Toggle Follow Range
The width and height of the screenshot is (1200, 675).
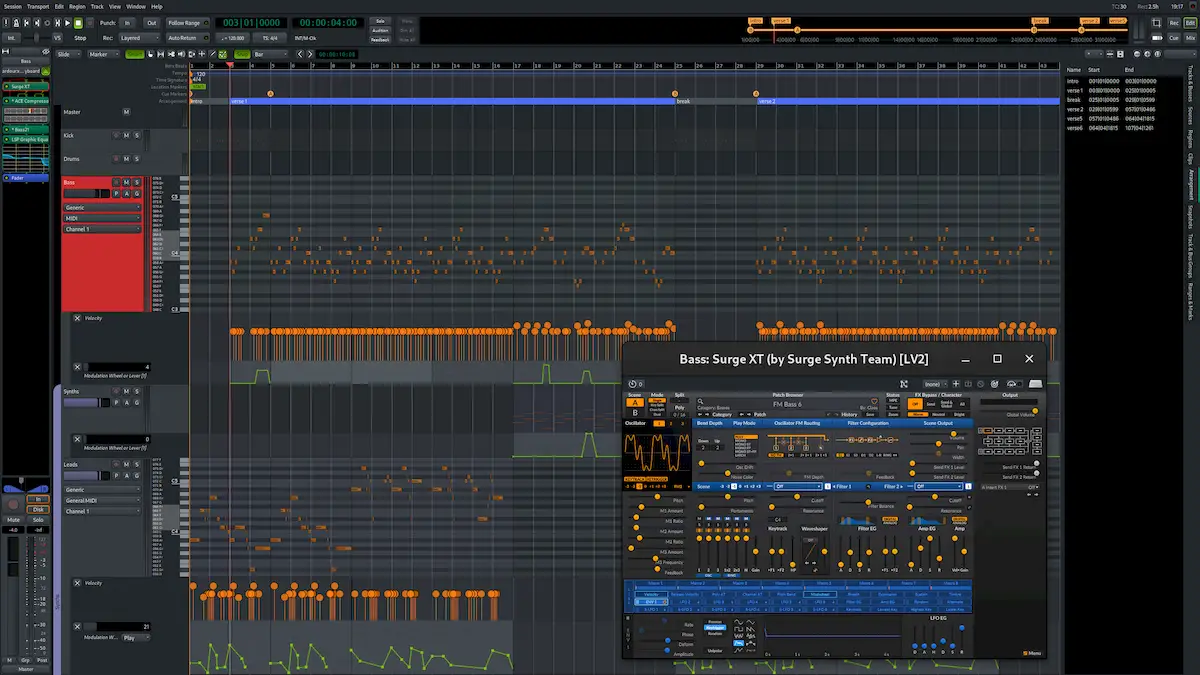click(188, 23)
